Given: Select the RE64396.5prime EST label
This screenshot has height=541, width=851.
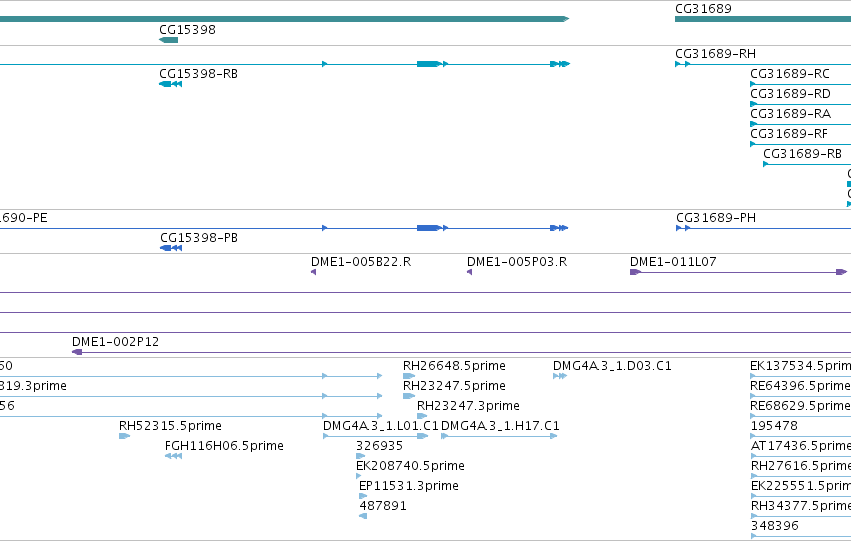Looking at the screenshot, I should (801, 386).
